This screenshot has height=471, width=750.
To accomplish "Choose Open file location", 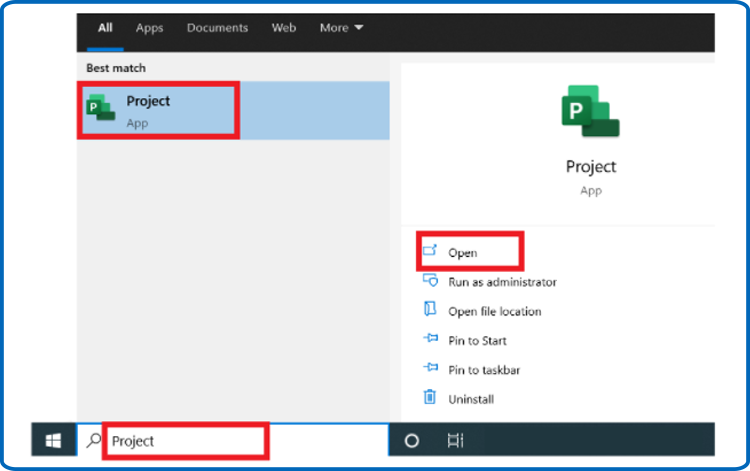I will click(495, 311).
